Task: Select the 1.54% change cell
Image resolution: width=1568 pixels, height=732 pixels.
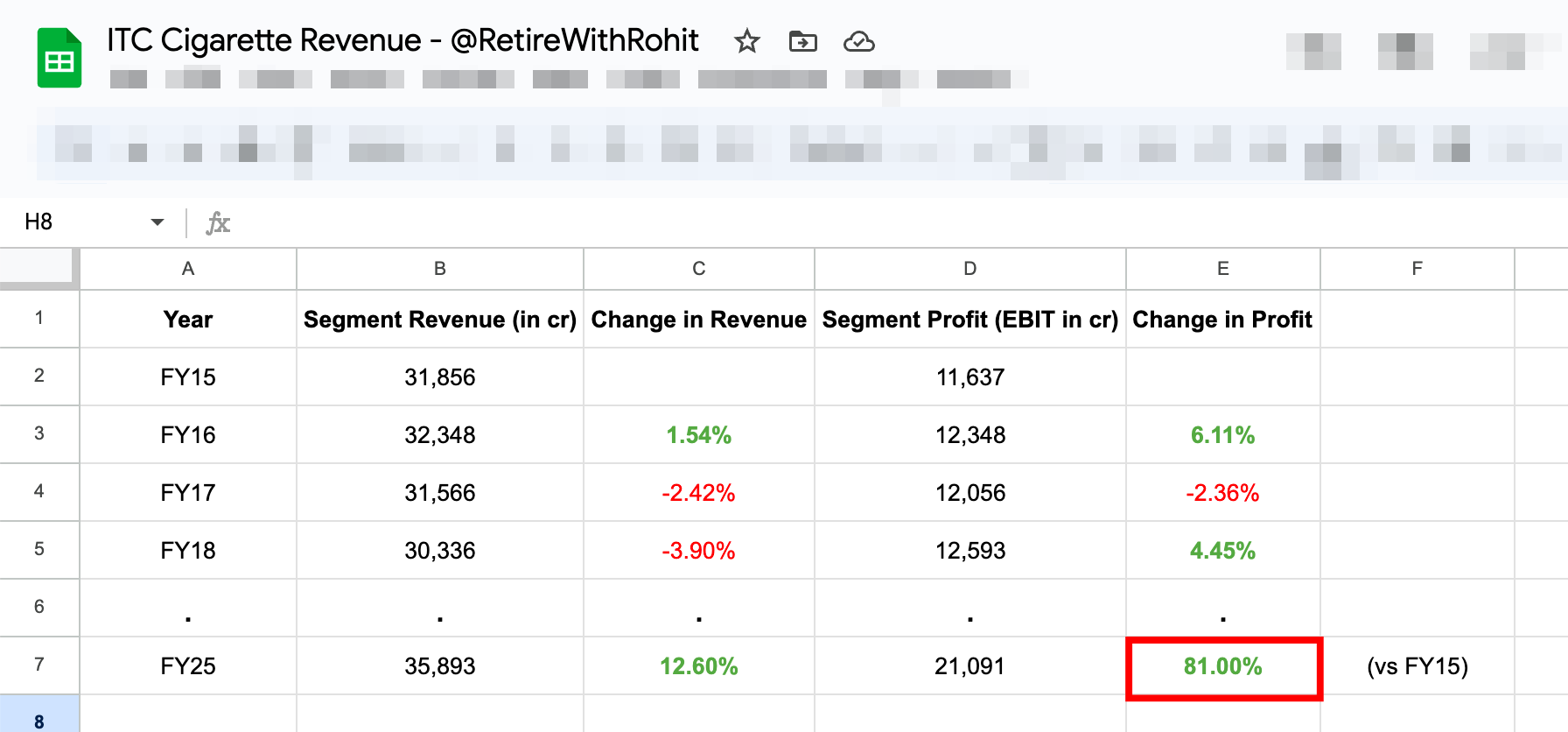Action: 699,435
